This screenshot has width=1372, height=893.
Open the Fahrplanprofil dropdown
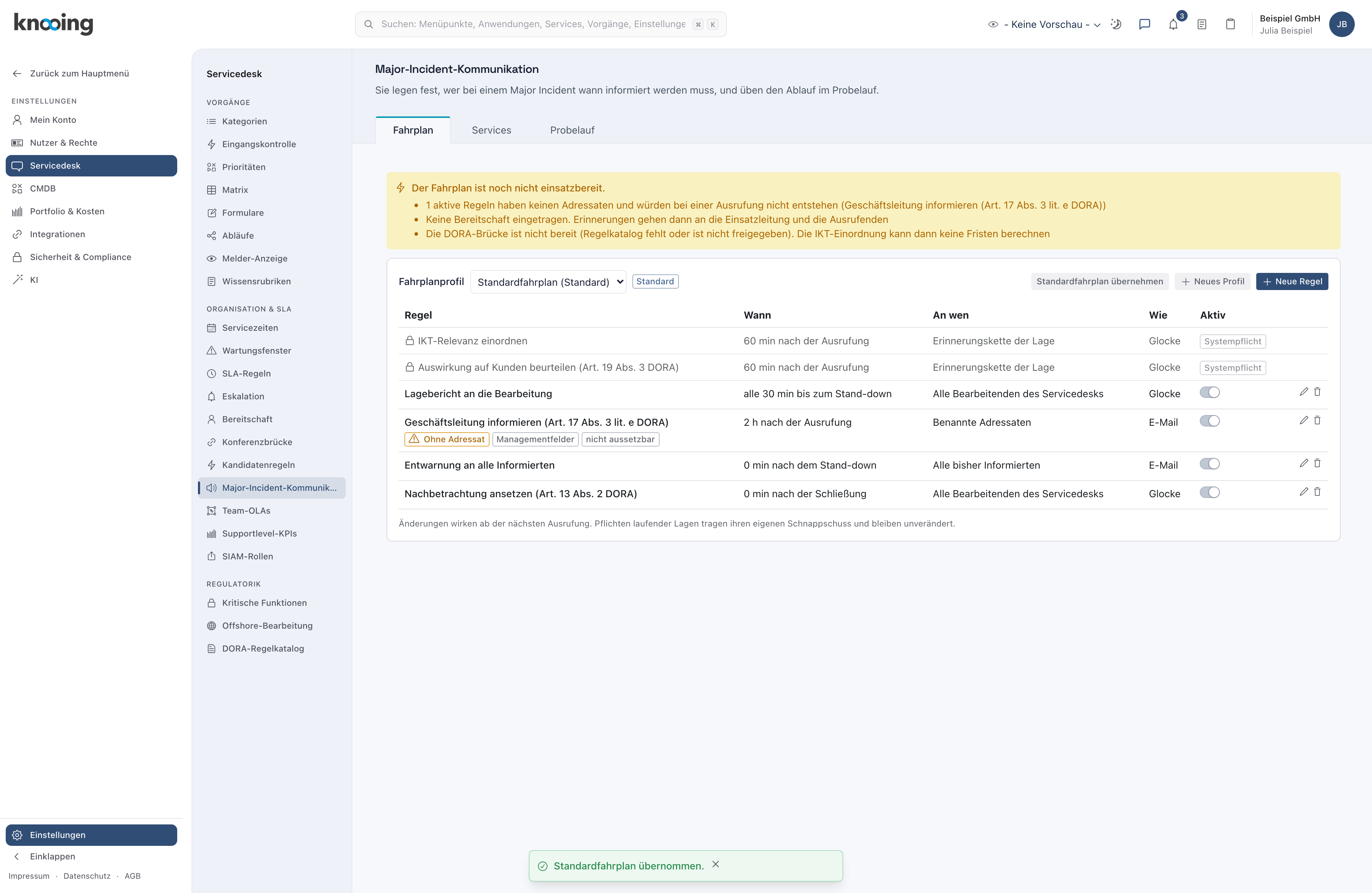click(548, 282)
